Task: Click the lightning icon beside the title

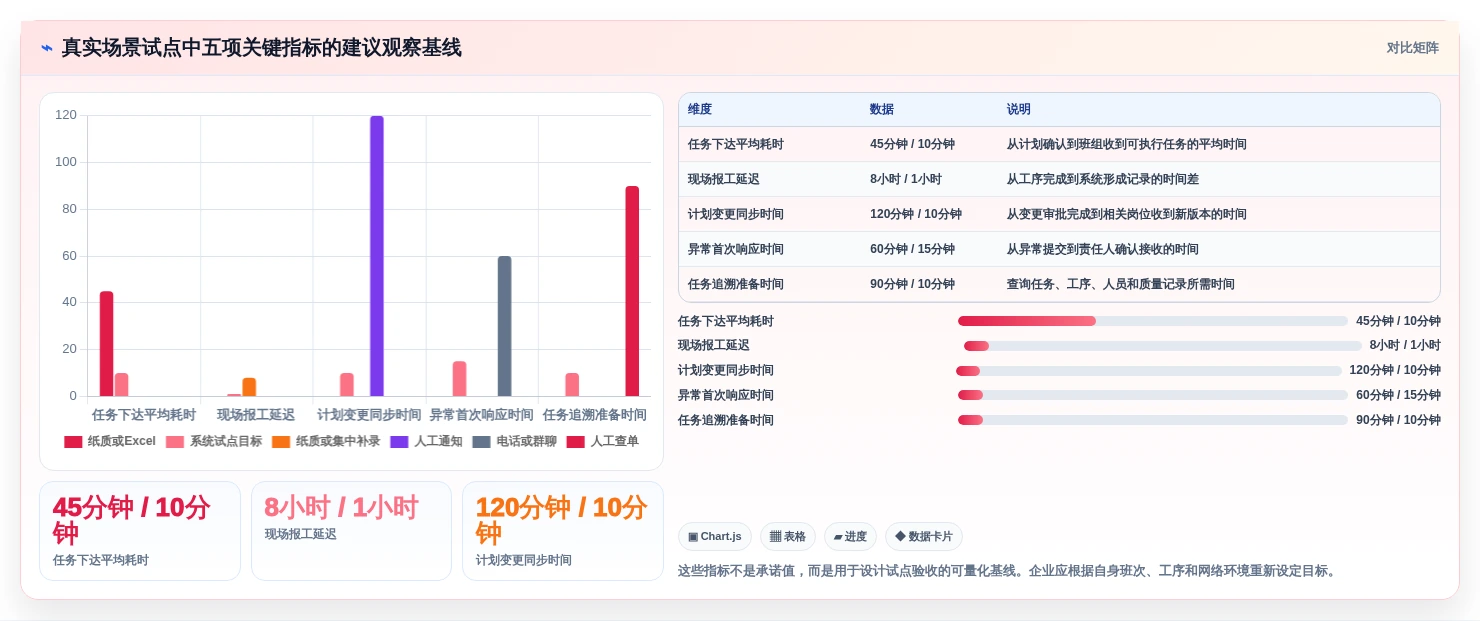Action: click(47, 48)
